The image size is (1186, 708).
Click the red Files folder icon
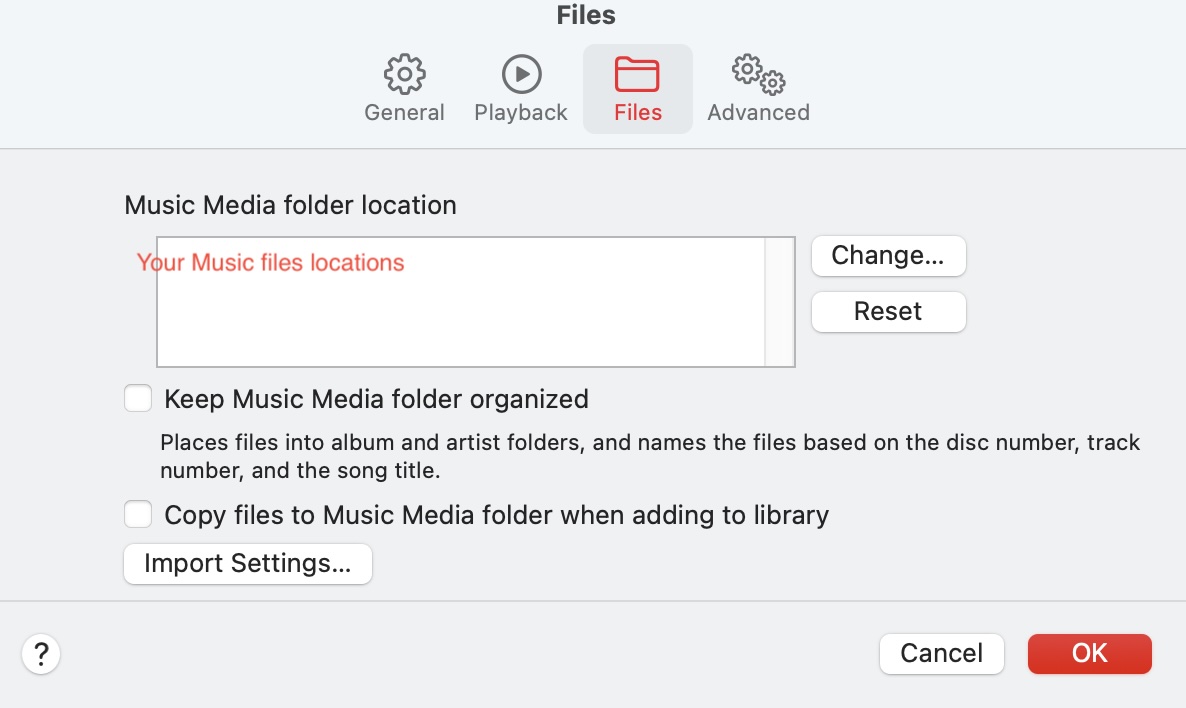[x=637, y=74]
